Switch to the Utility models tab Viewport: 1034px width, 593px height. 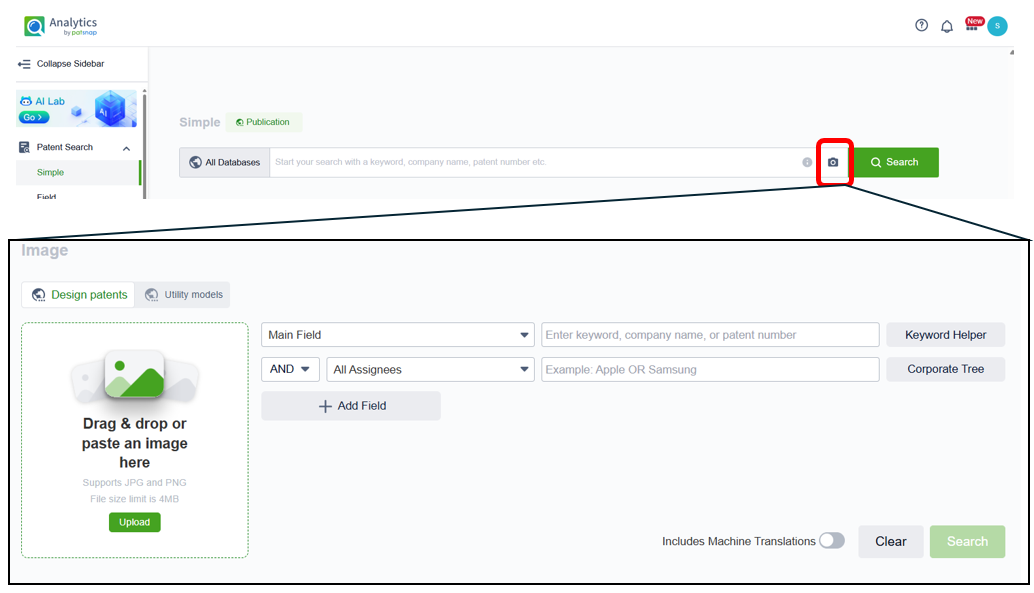coord(183,294)
